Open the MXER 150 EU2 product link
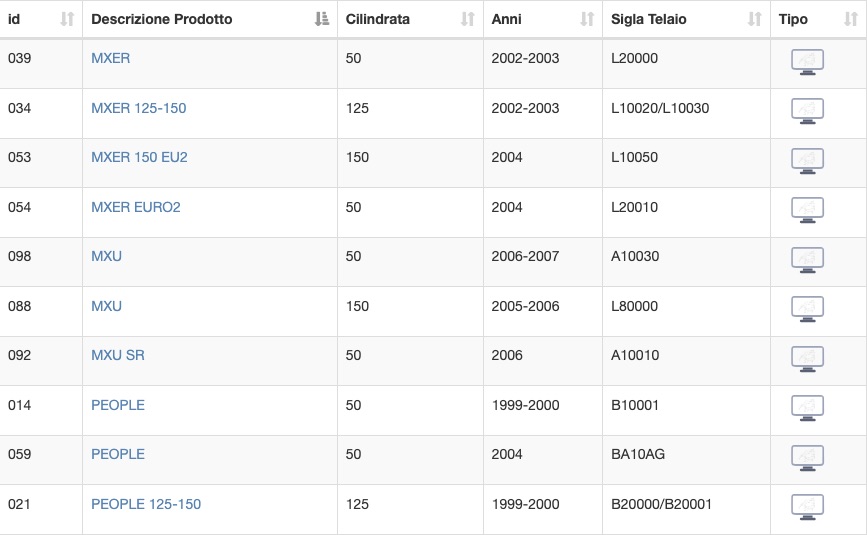 point(139,158)
